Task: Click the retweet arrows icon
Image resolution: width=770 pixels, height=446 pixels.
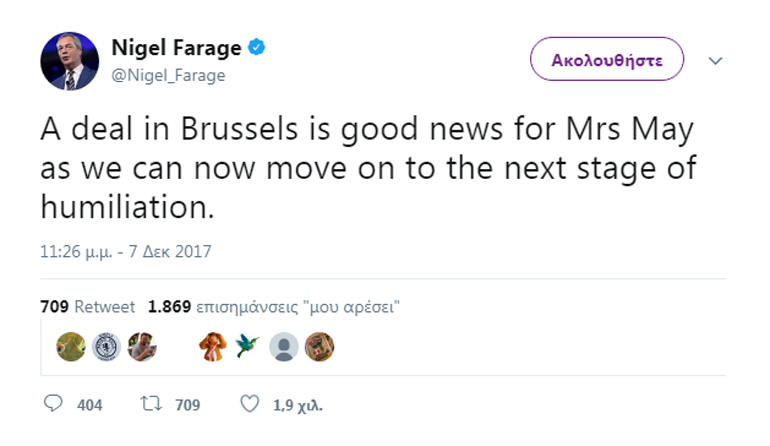Action: 150,405
